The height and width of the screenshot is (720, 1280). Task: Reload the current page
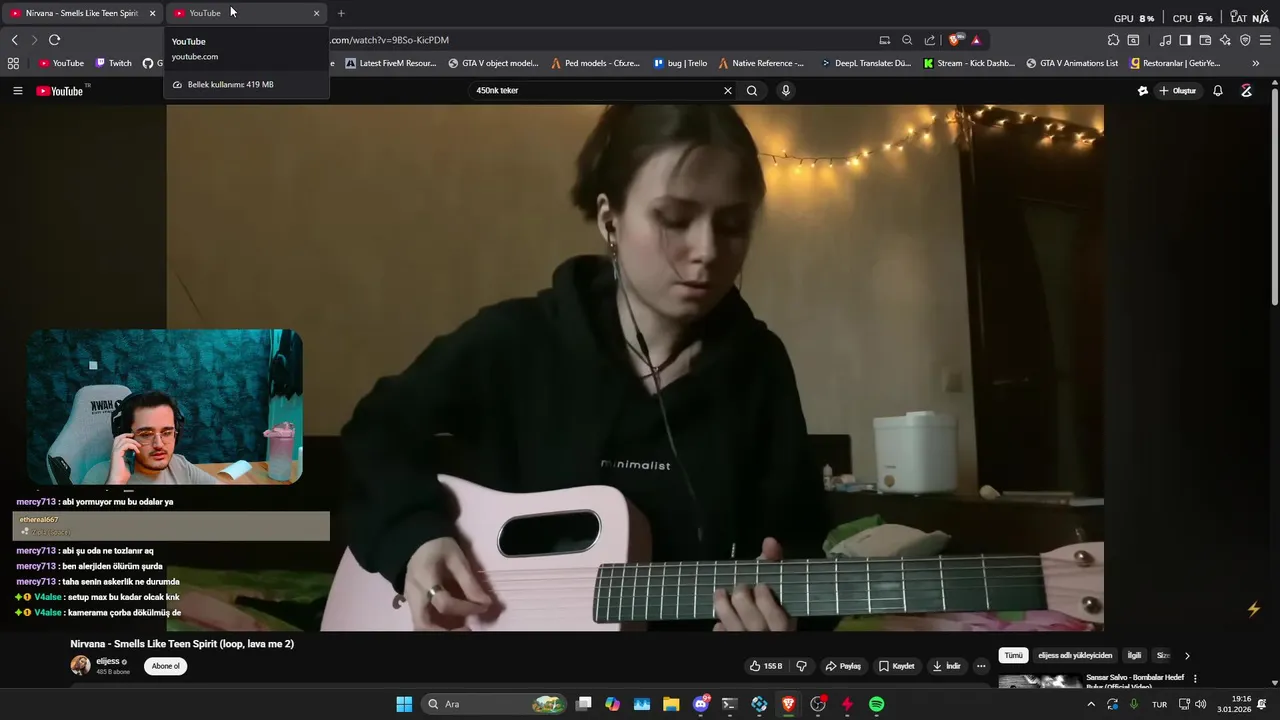(54, 40)
